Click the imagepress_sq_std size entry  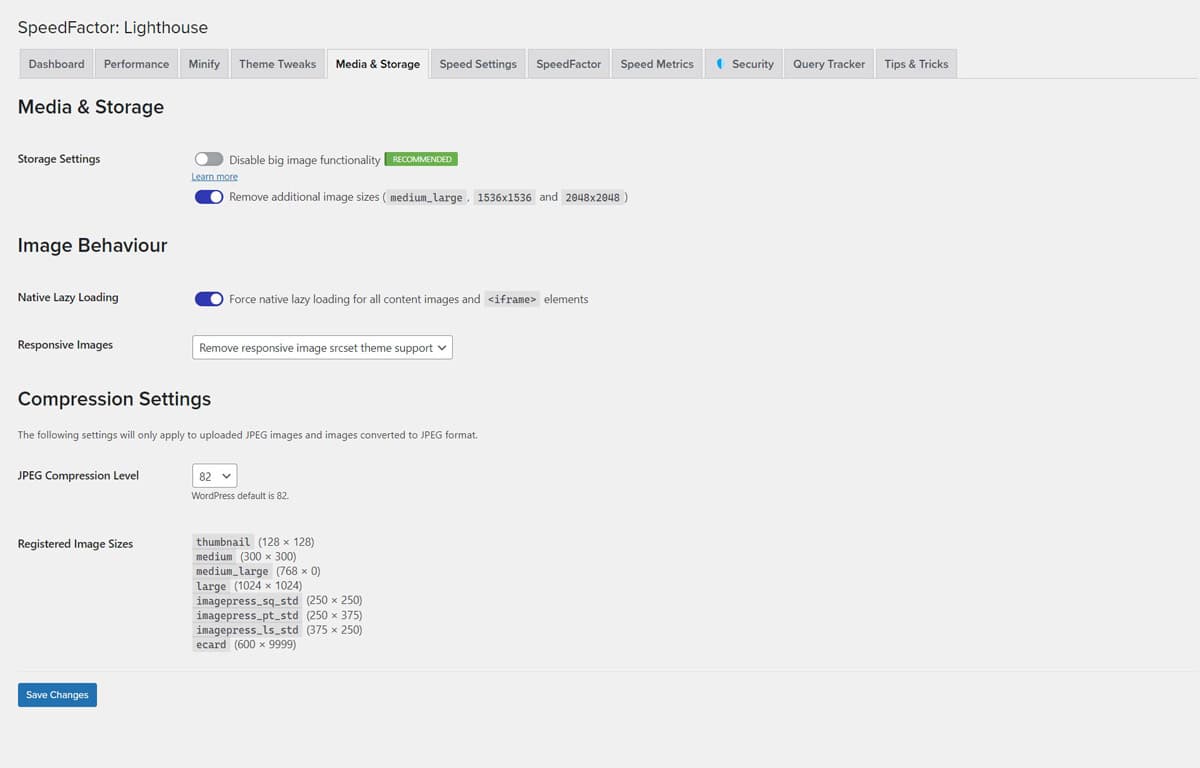(278, 601)
